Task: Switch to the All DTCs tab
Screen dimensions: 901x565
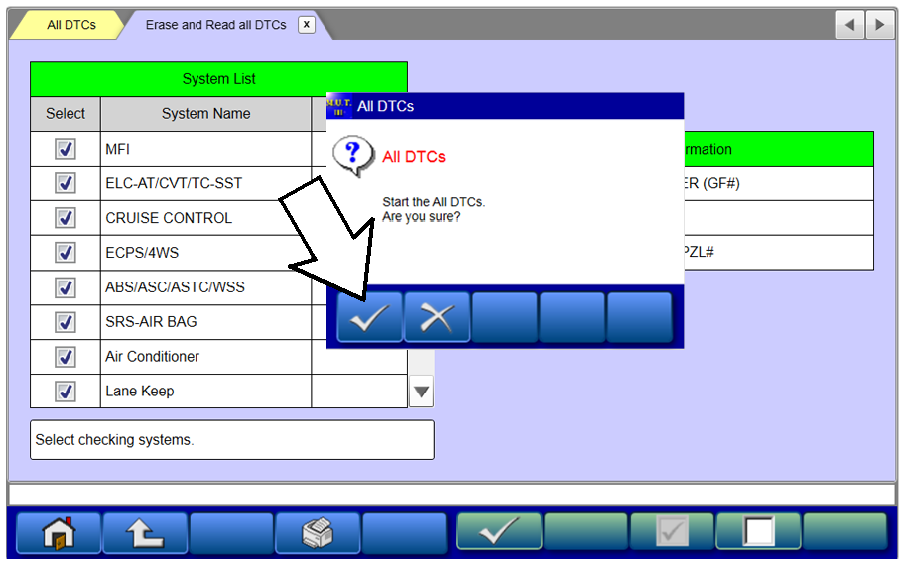Action: 71,25
